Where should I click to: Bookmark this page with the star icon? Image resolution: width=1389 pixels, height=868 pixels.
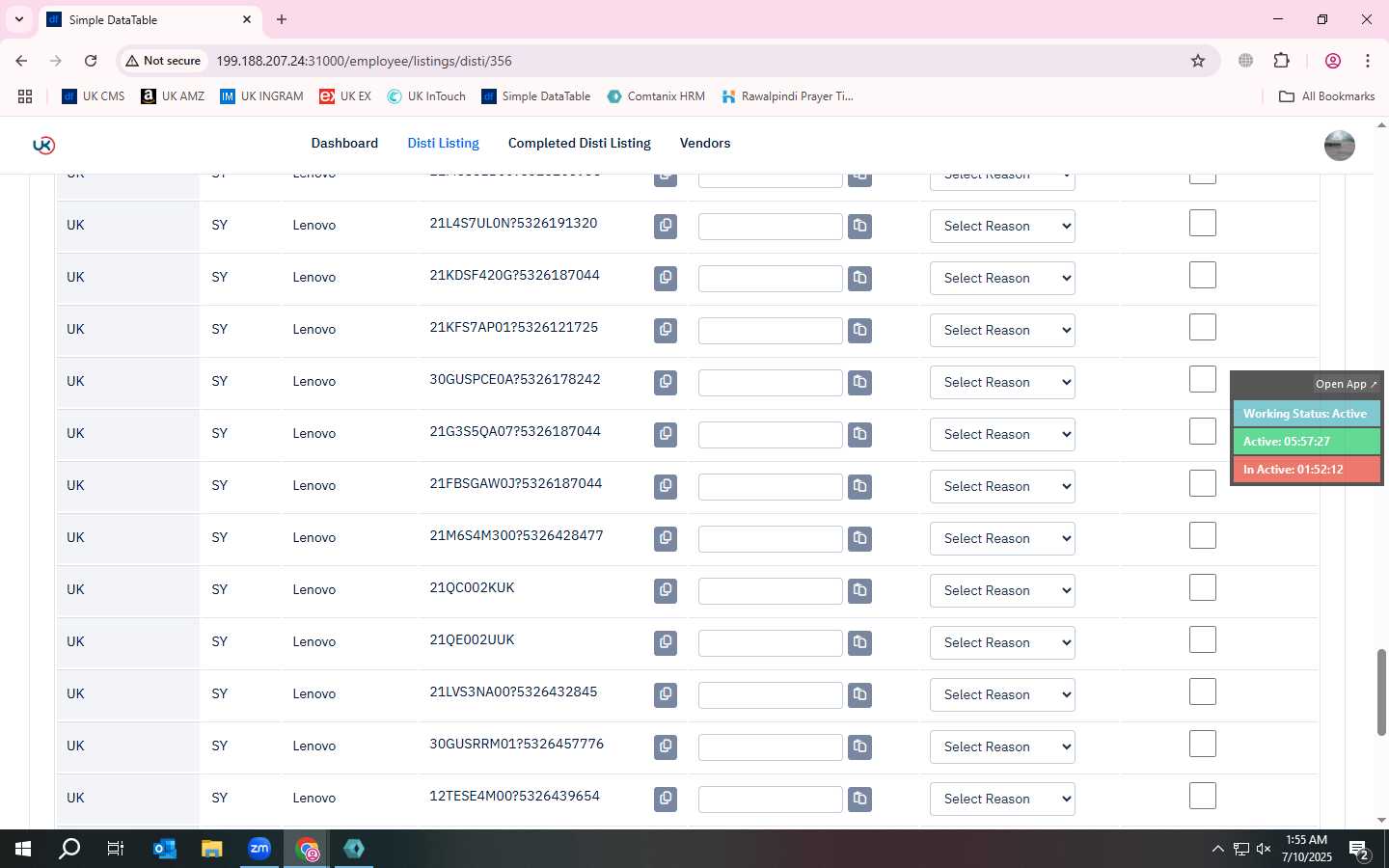pos(1198,61)
